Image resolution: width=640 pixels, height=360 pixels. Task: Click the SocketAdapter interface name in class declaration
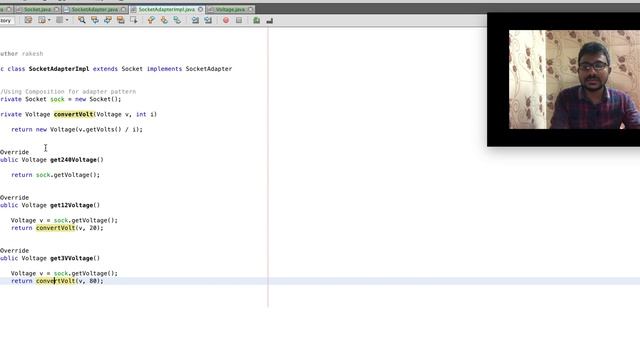click(x=209, y=69)
